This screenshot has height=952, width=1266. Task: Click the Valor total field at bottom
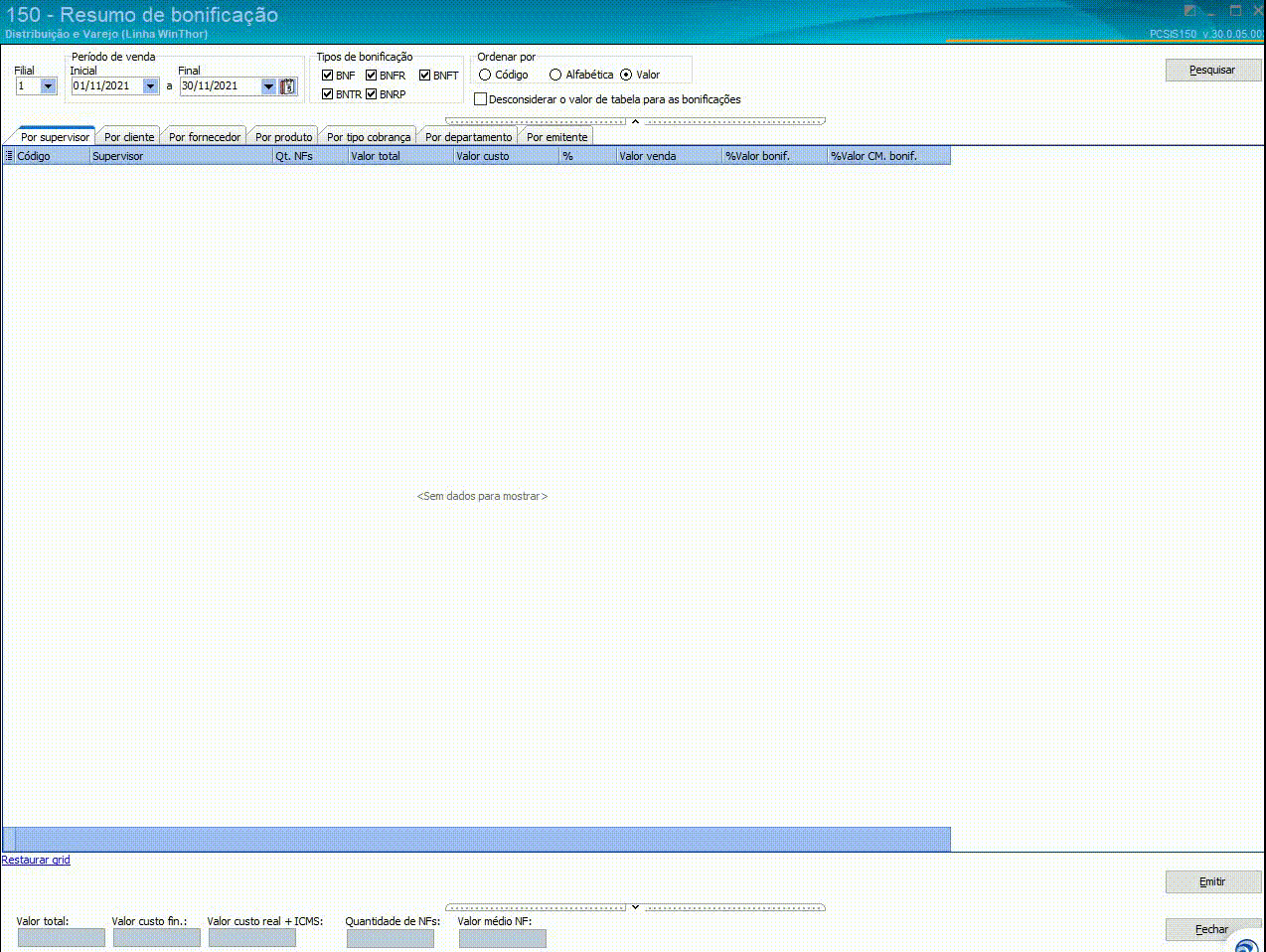tap(61, 937)
